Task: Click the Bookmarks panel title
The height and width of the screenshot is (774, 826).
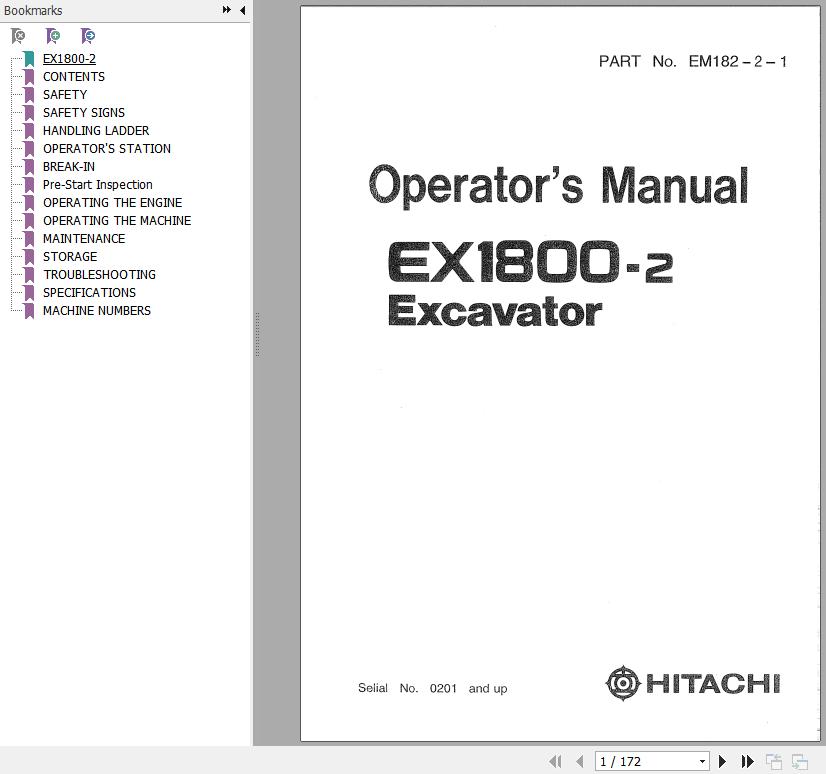Action: click(x=33, y=11)
